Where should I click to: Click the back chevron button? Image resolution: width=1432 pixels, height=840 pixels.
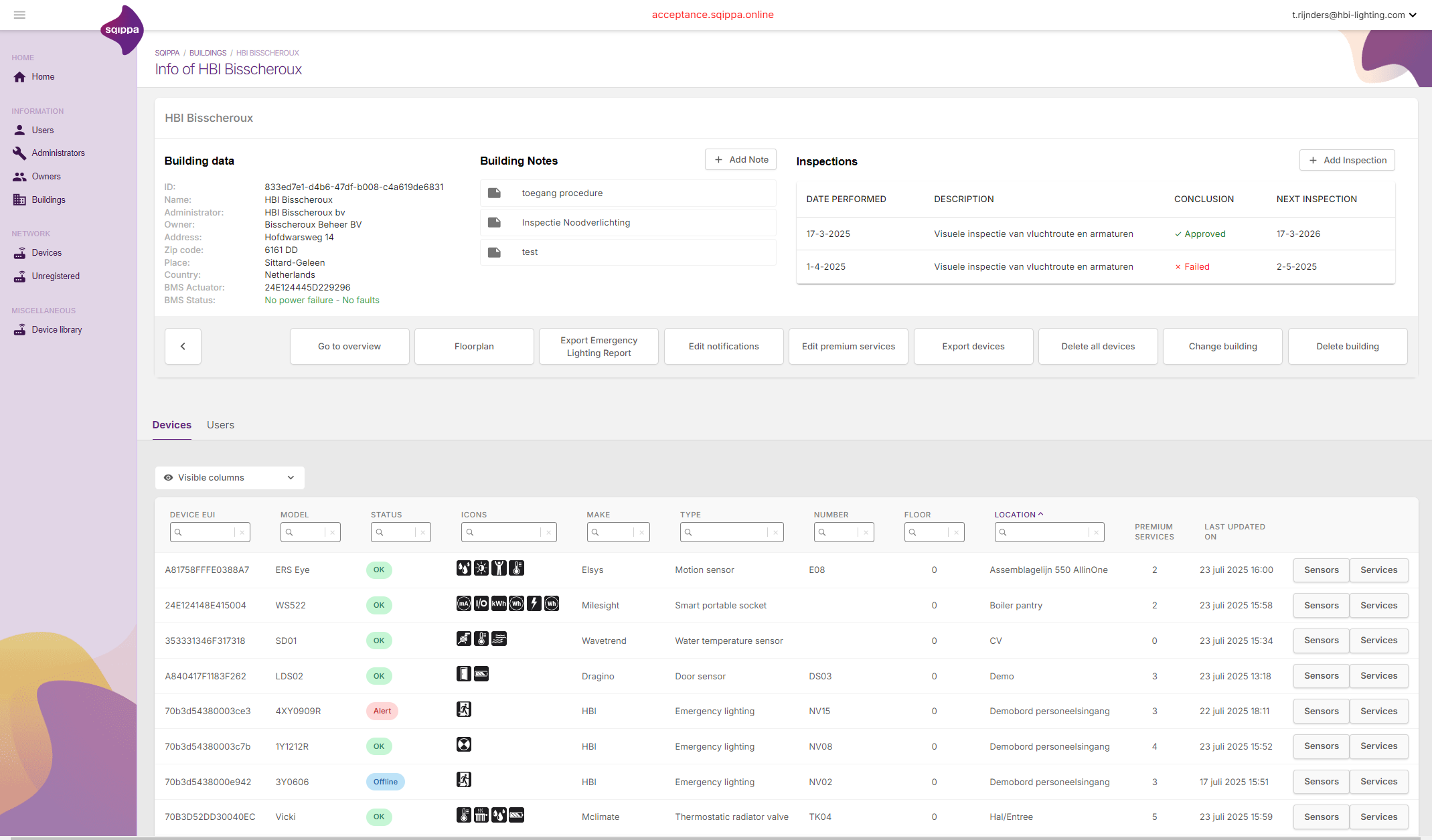183,346
